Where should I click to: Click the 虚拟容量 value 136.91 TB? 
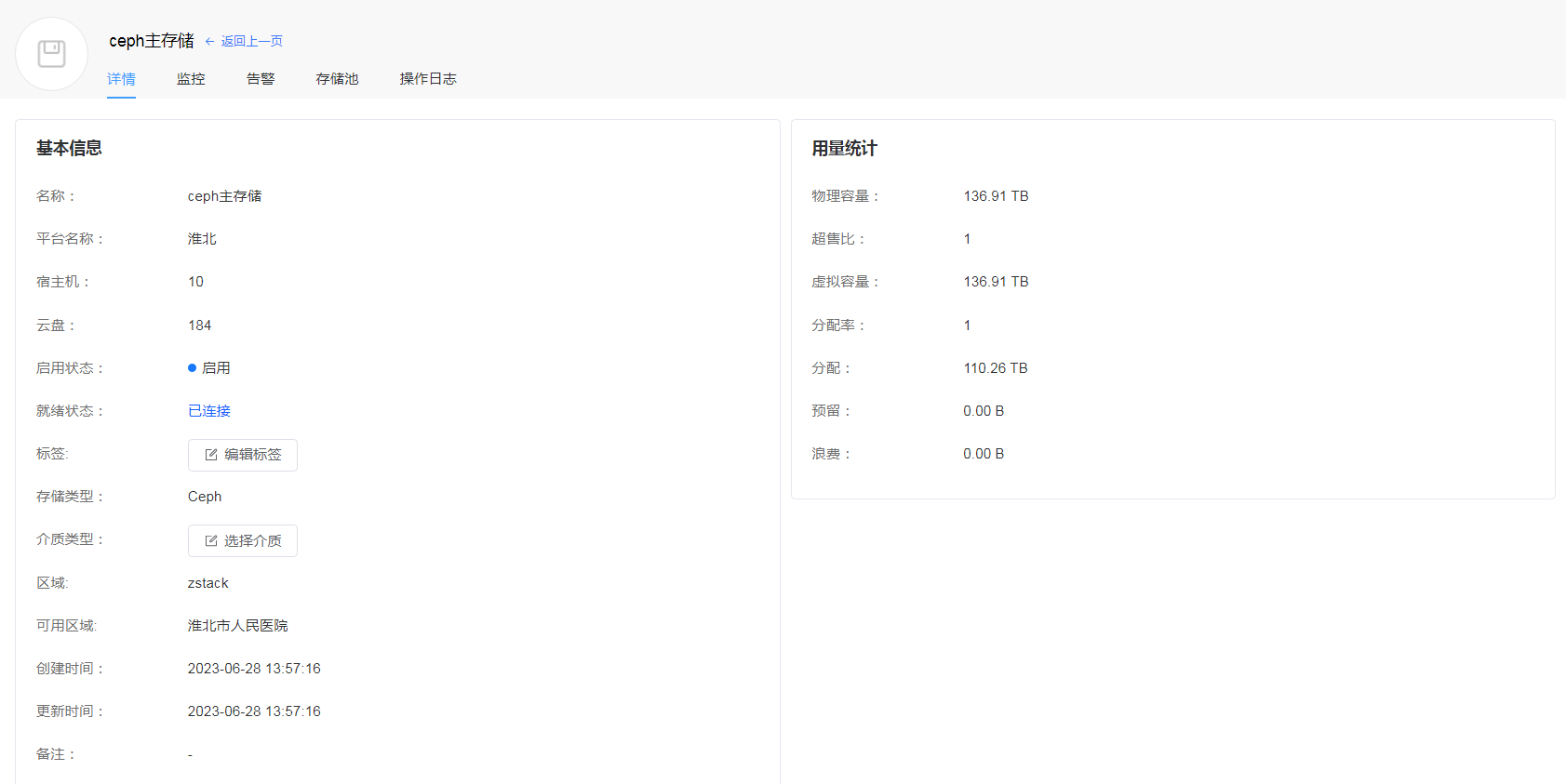click(x=996, y=282)
